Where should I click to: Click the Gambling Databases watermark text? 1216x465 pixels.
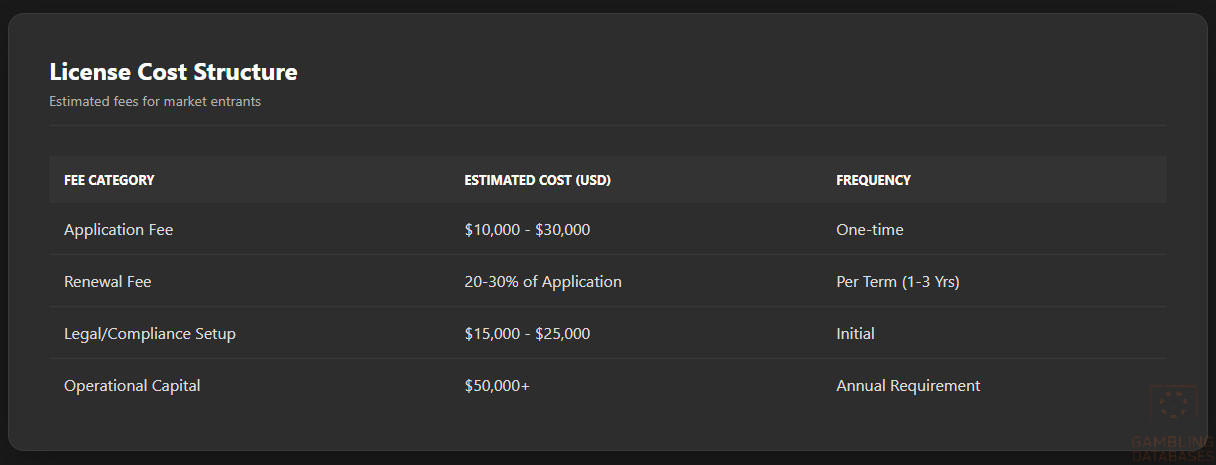(x=1172, y=448)
